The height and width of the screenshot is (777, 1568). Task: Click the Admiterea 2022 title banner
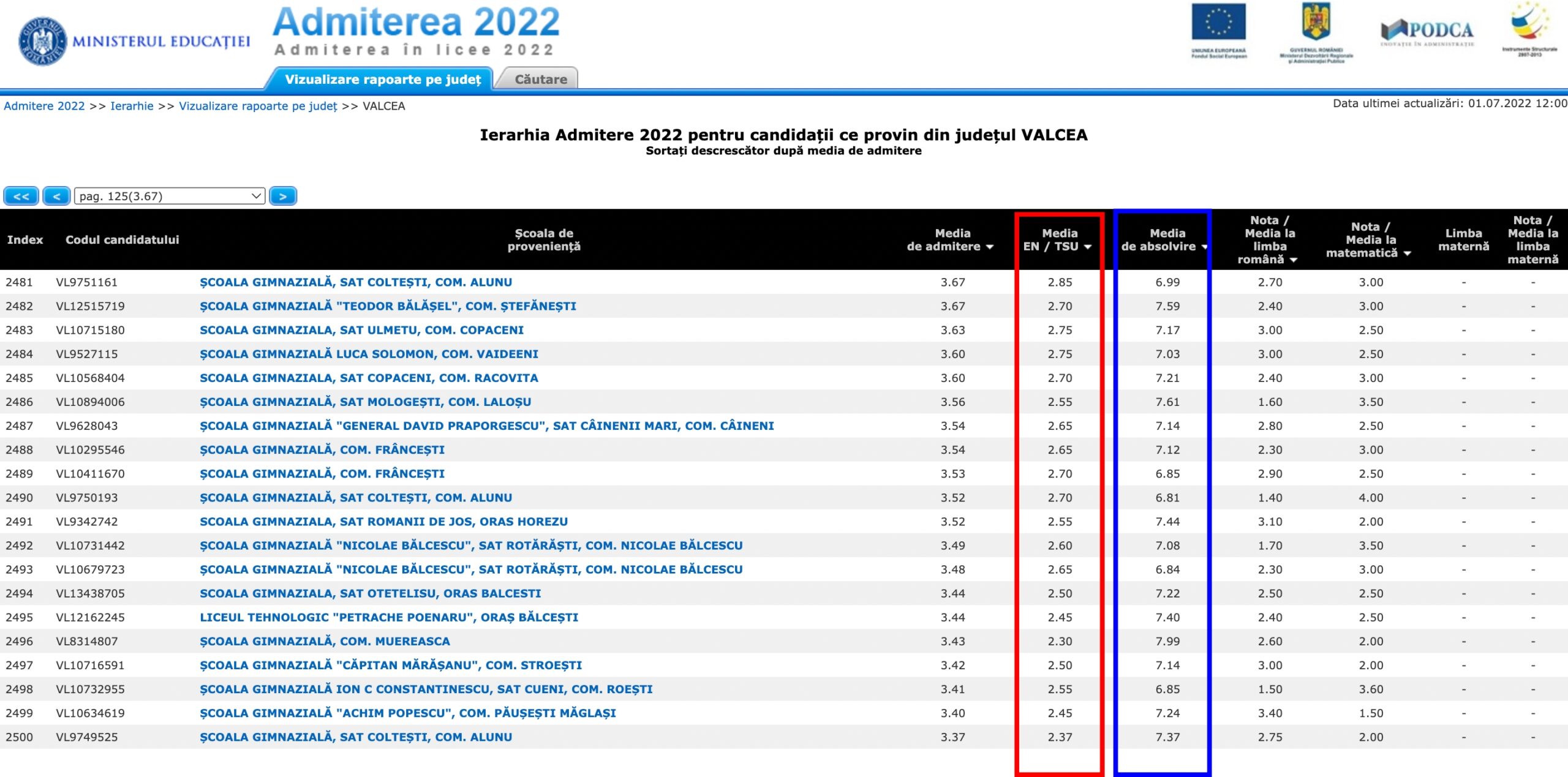click(x=416, y=31)
